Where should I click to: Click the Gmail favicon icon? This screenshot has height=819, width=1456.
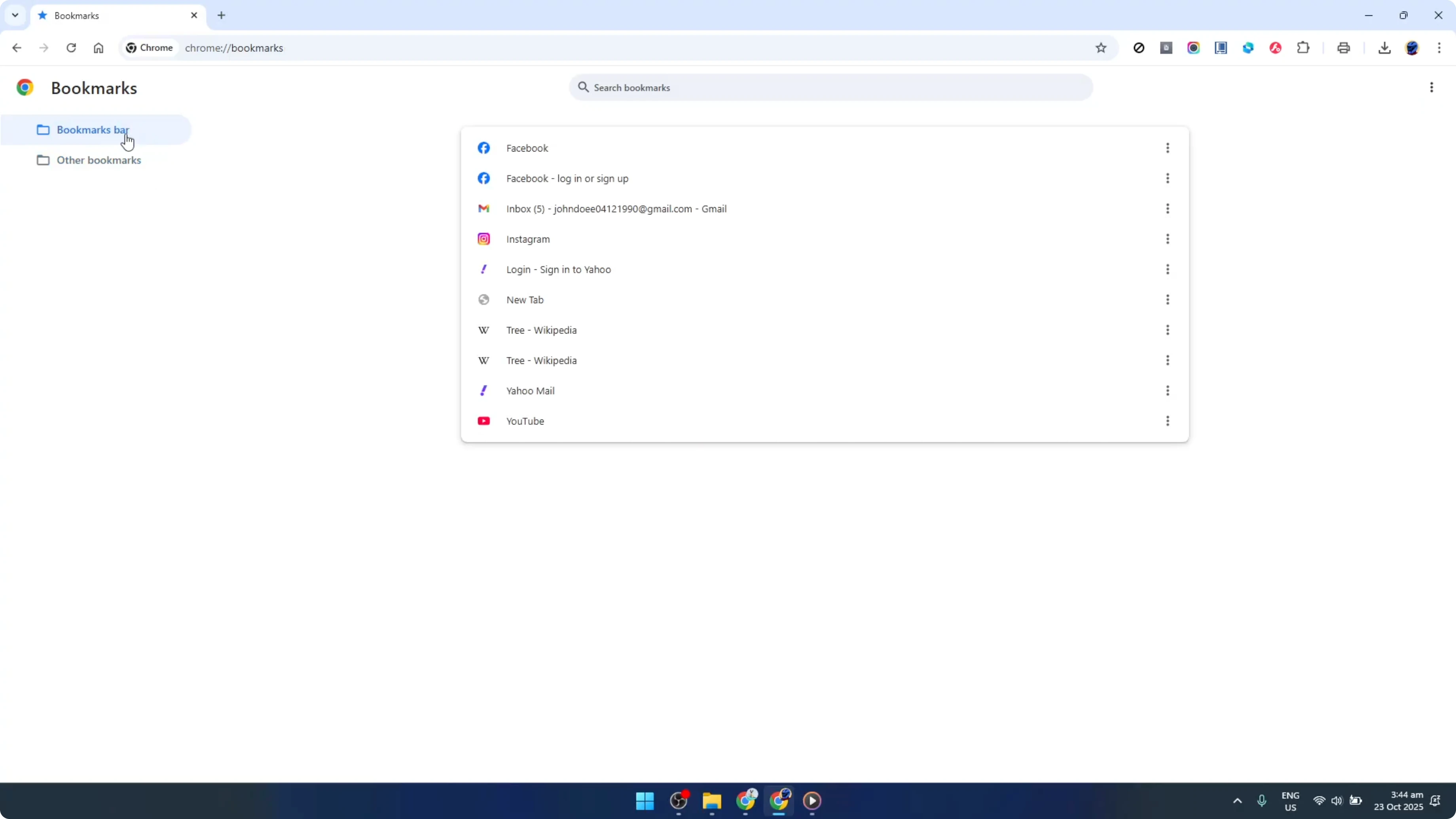coord(484,209)
